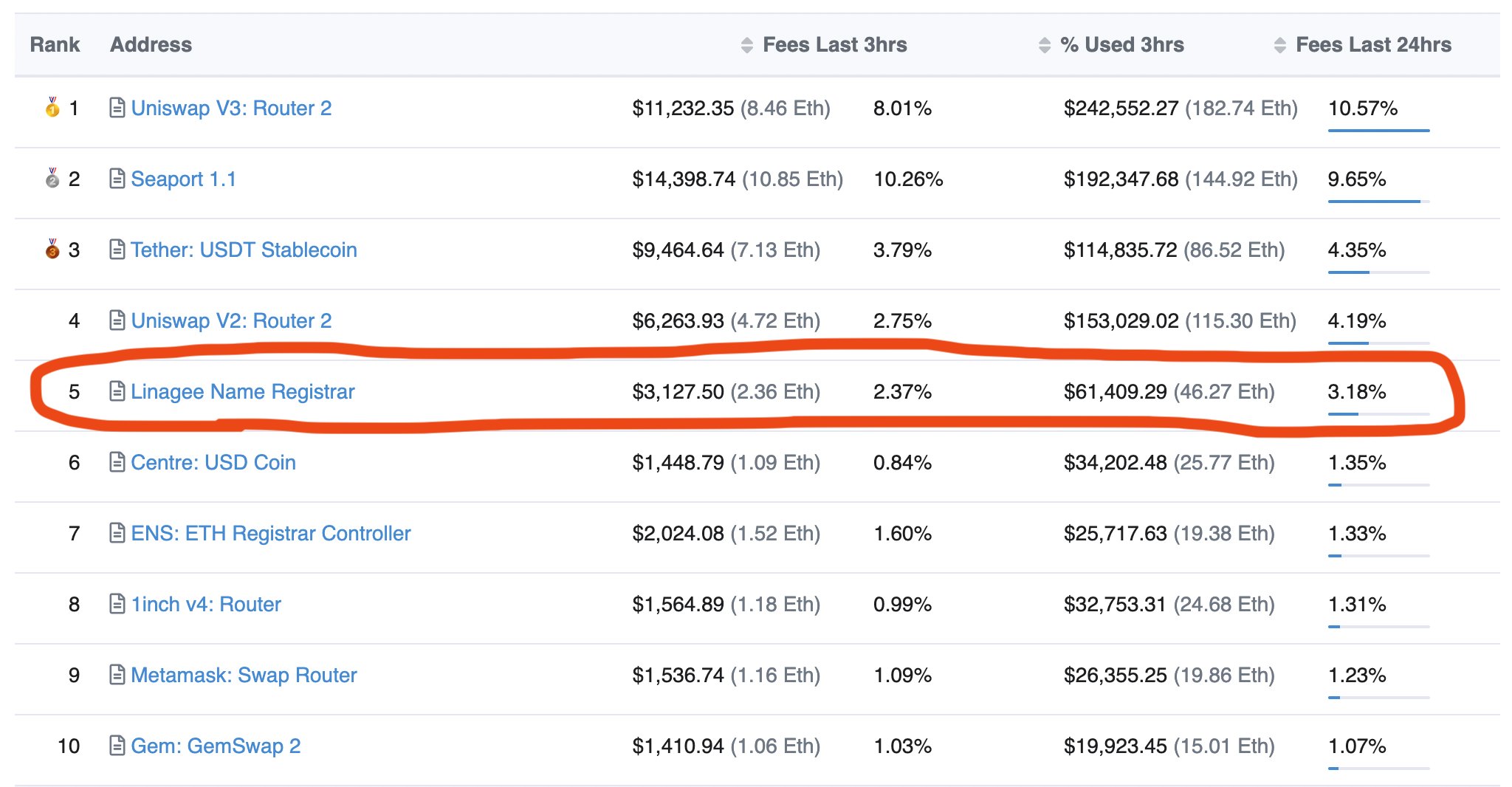This screenshot has width=1512, height=787.
Task: Click contract icon beside Linagee Name Registrar
Action: (x=117, y=391)
